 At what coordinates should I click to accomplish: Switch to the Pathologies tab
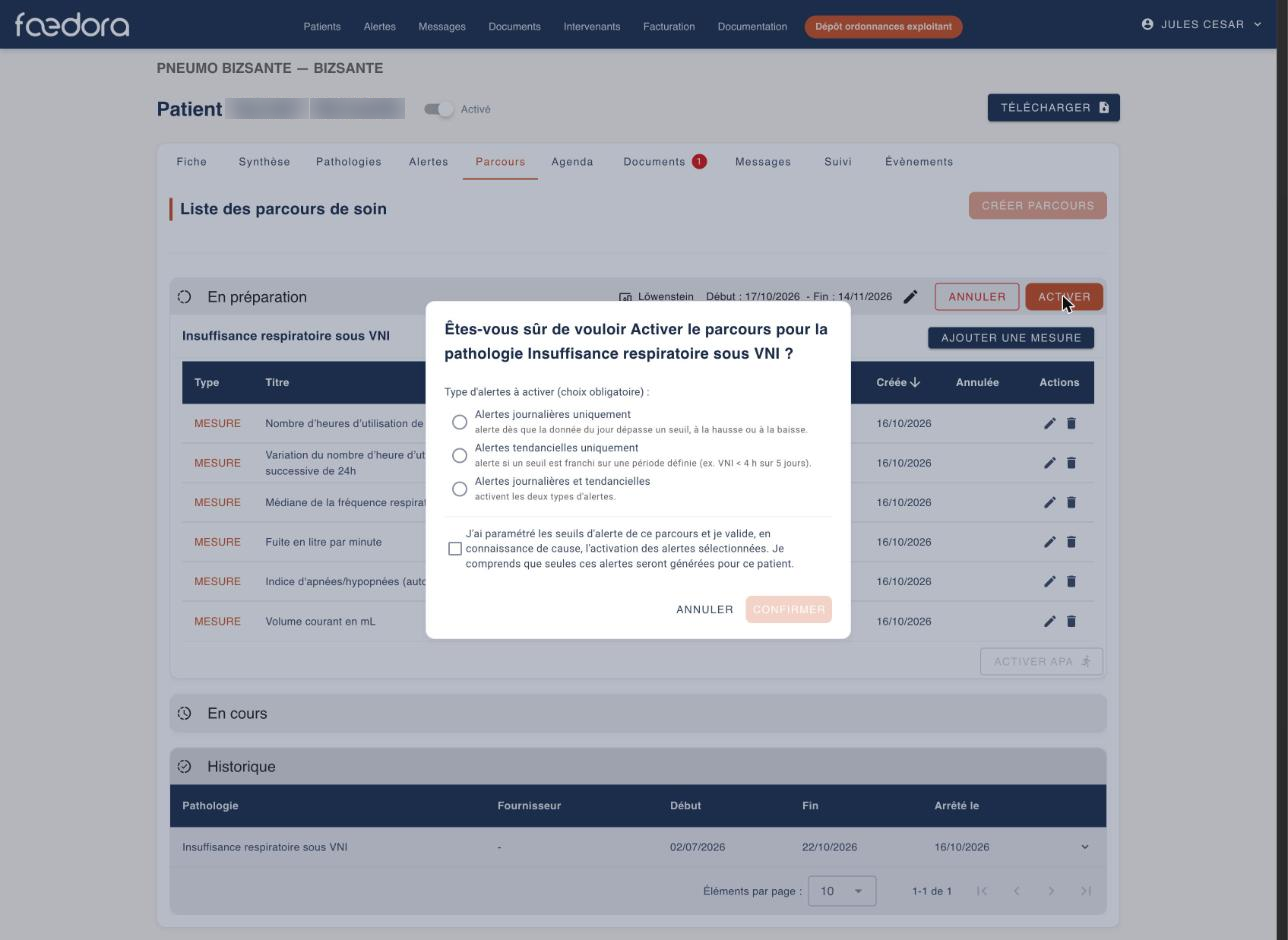click(x=348, y=161)
